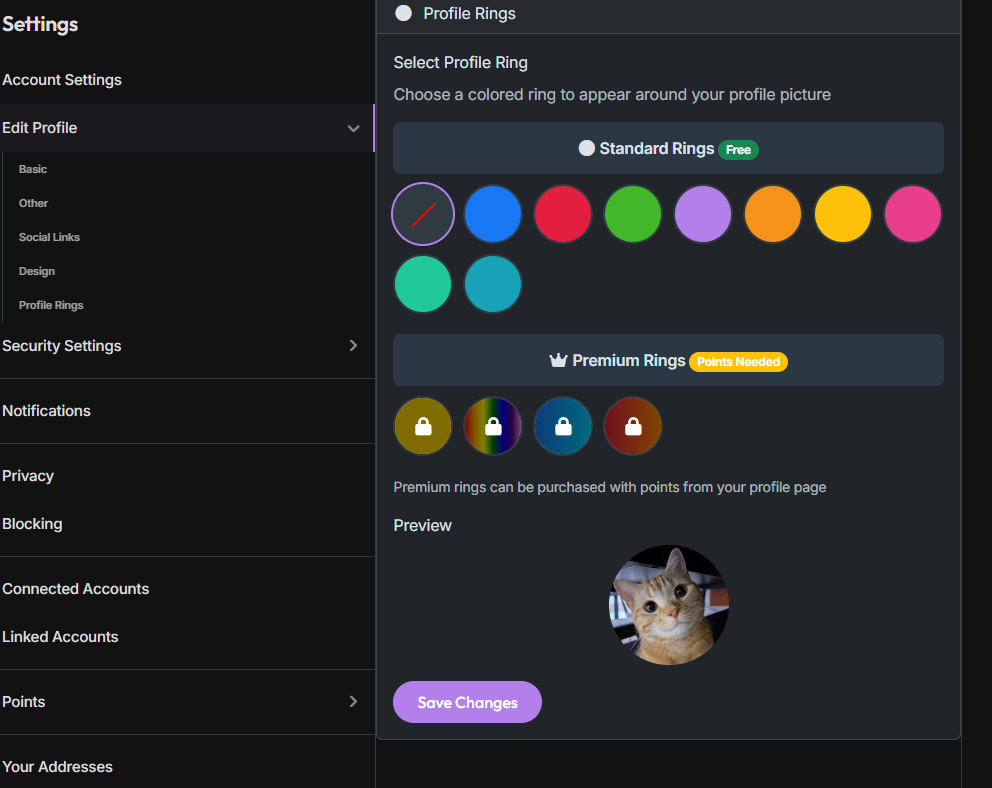Screen dimensions: 992x788
Task: Click the green Free badge
Action: [738, 150]
